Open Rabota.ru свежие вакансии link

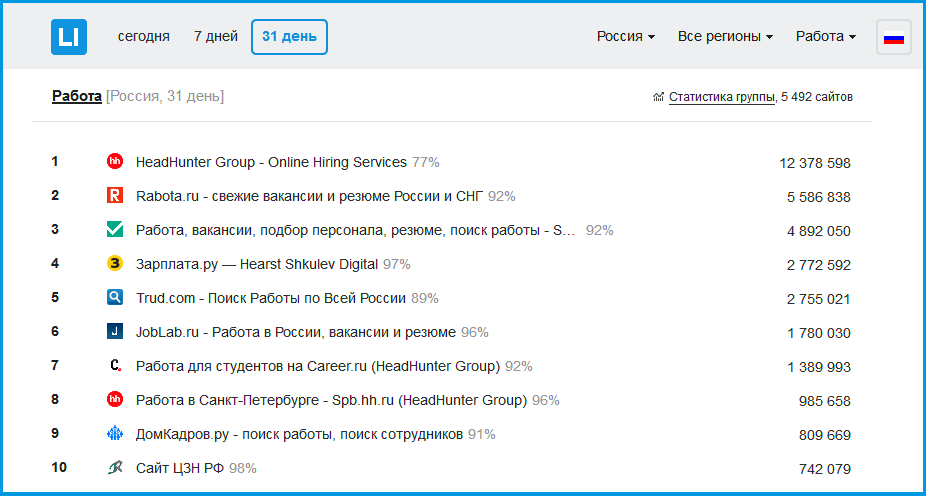pos(309,196)
